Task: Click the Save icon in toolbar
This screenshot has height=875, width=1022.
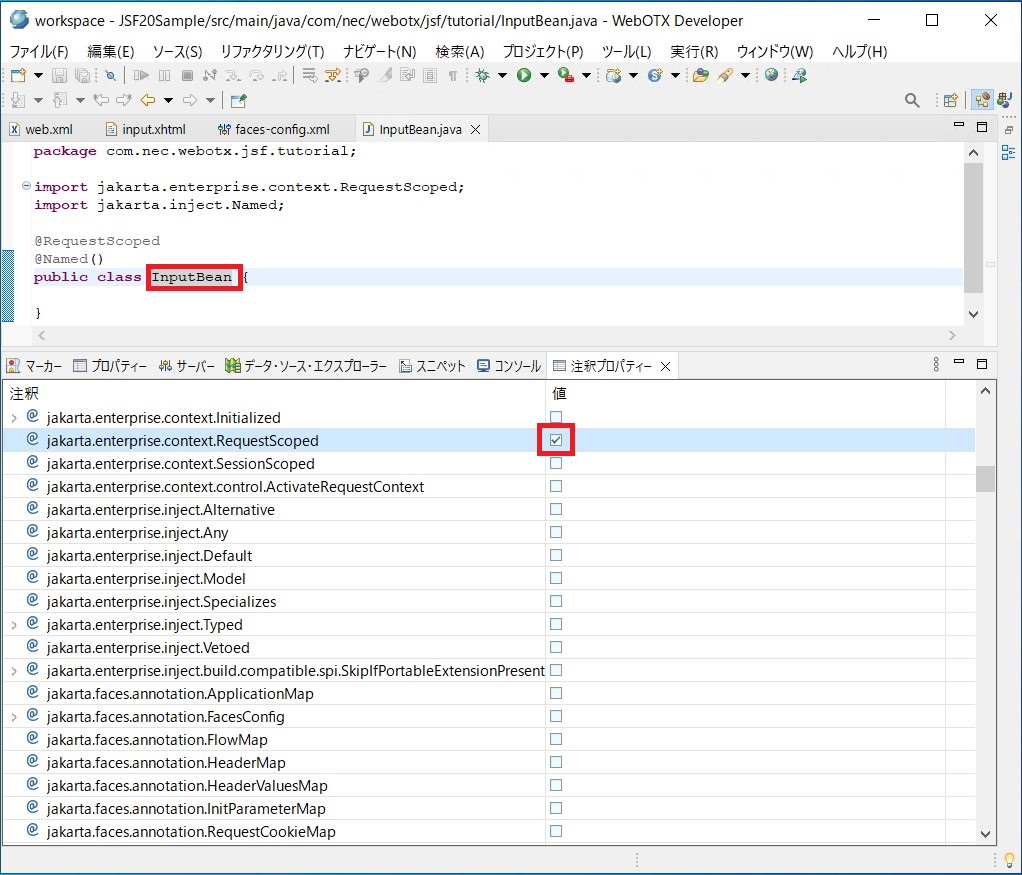Action: [x=59, y=75]
